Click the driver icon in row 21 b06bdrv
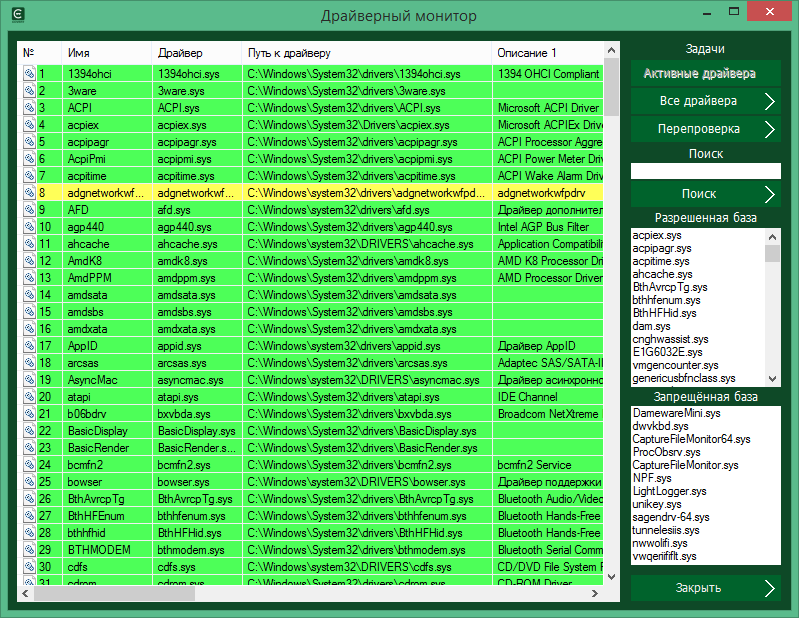 [x=30, y=414]
